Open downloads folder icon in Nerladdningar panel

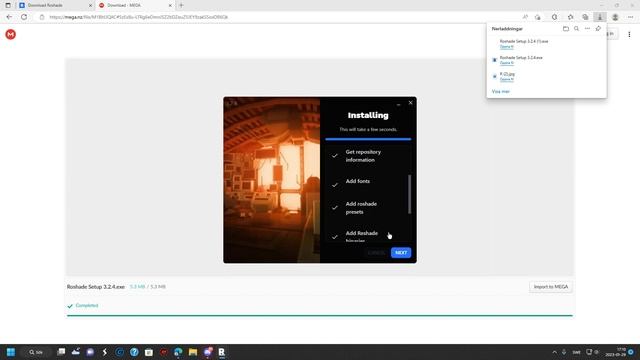(566, 29)
